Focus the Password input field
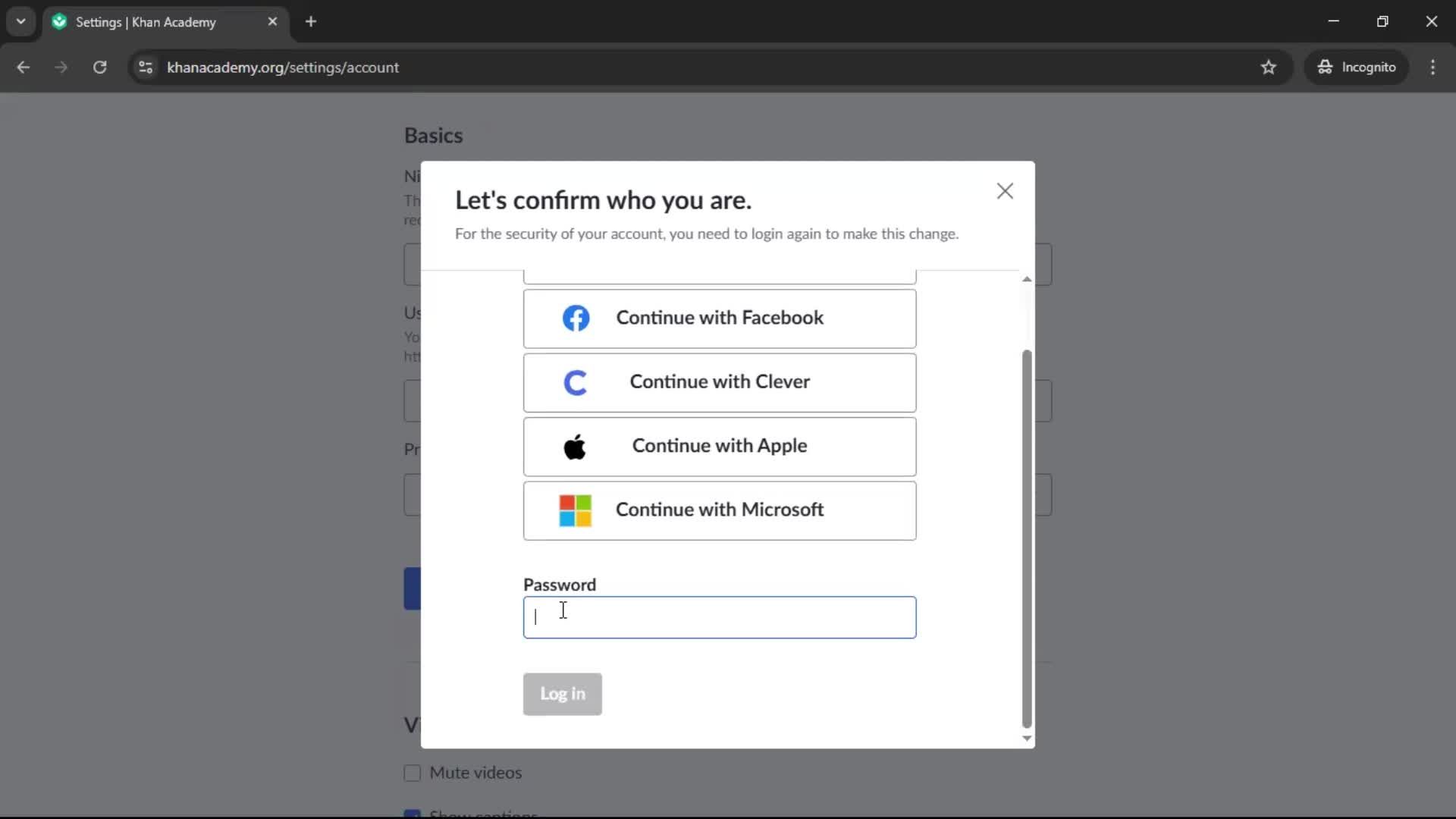 (x=720, y=617)
